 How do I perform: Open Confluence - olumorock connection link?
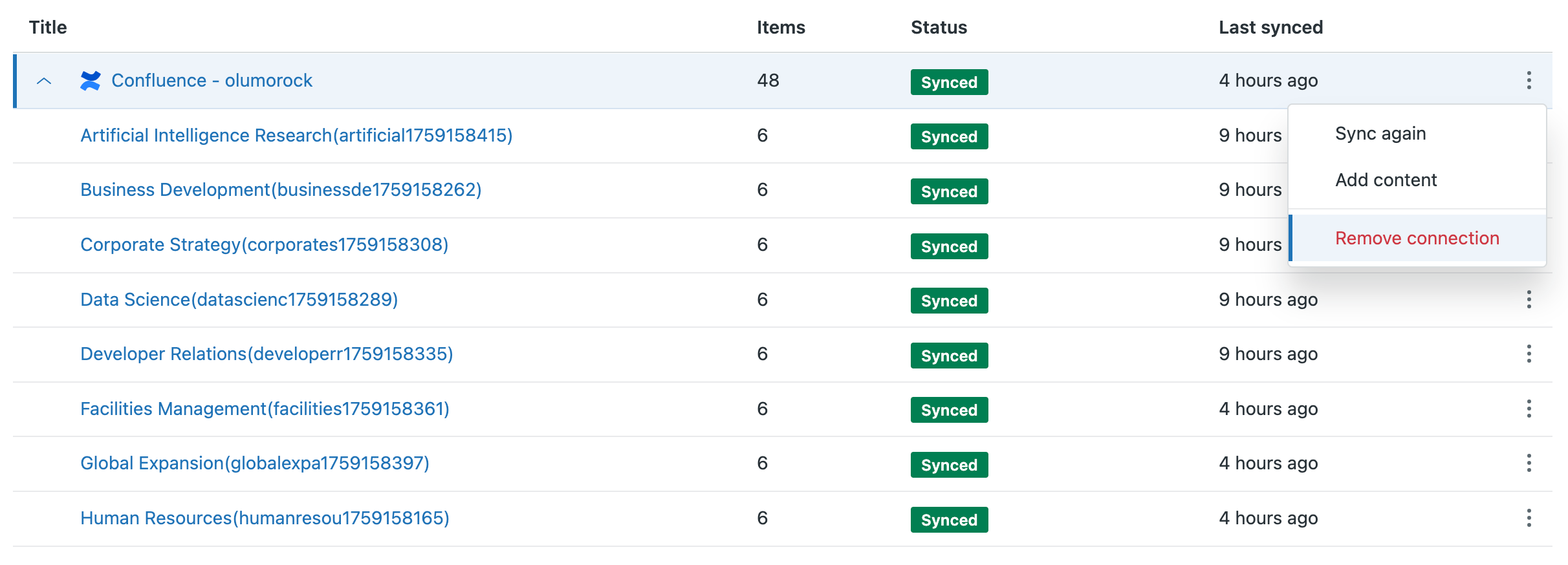[x=212, y=81]
